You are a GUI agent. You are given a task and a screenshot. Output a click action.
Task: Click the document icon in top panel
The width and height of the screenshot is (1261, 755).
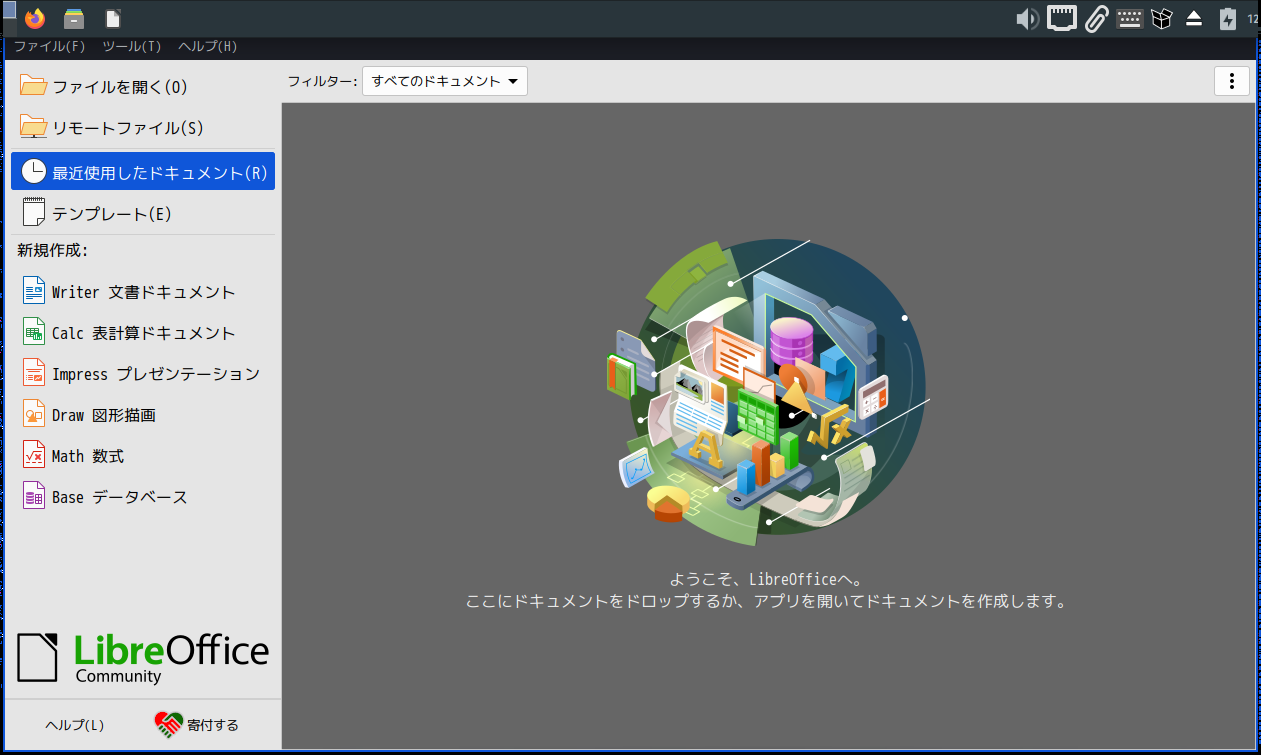point(113,18)
